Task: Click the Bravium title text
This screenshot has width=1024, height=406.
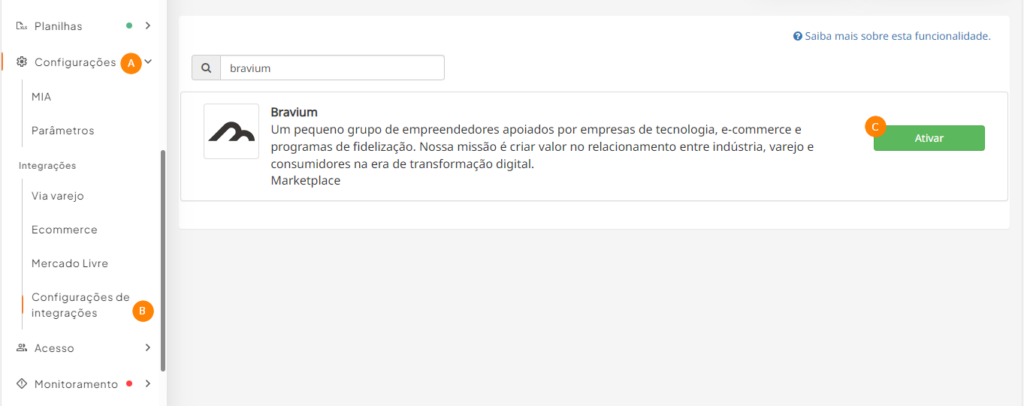Action: coord(294,112)
